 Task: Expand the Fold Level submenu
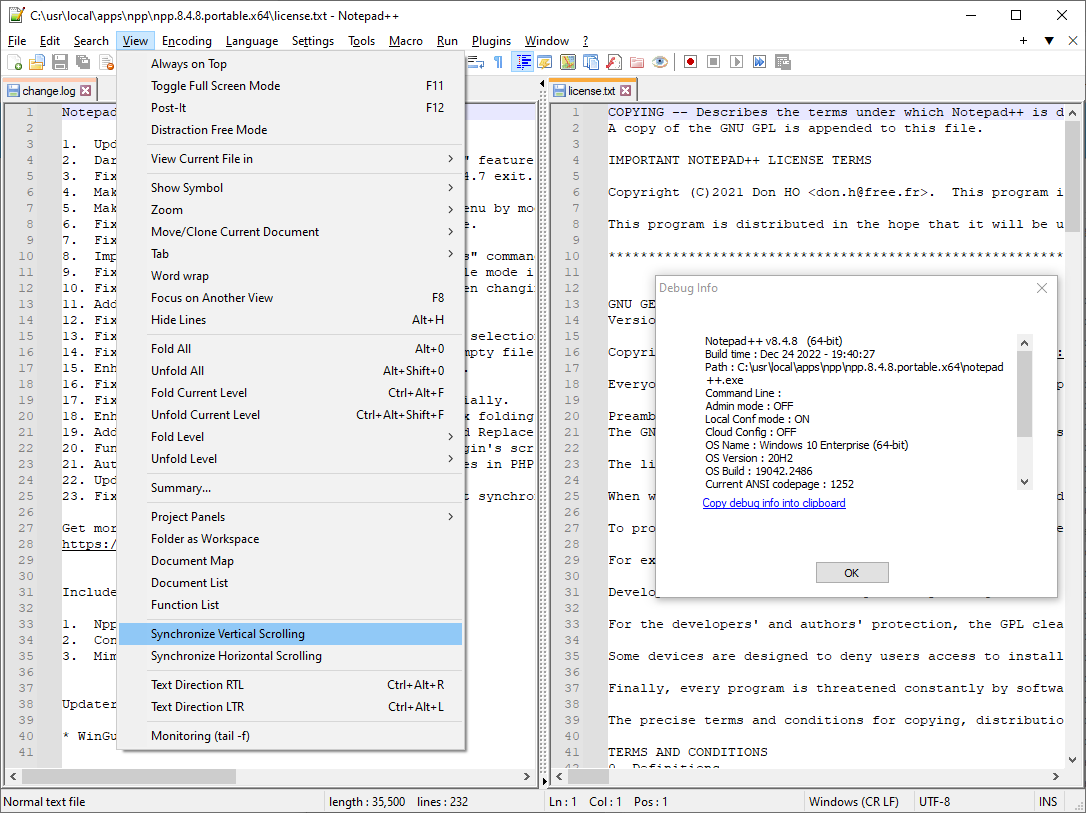pyautogui.click(x=291, y=437)
